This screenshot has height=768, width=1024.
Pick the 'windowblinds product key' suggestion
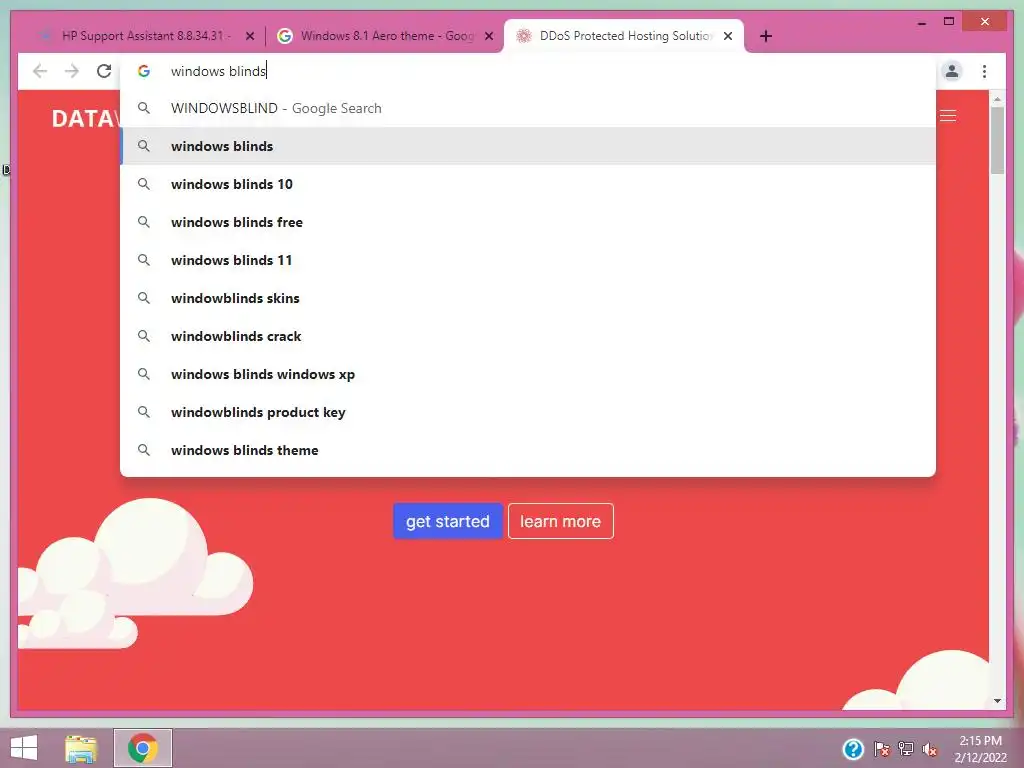click(528, 412)
